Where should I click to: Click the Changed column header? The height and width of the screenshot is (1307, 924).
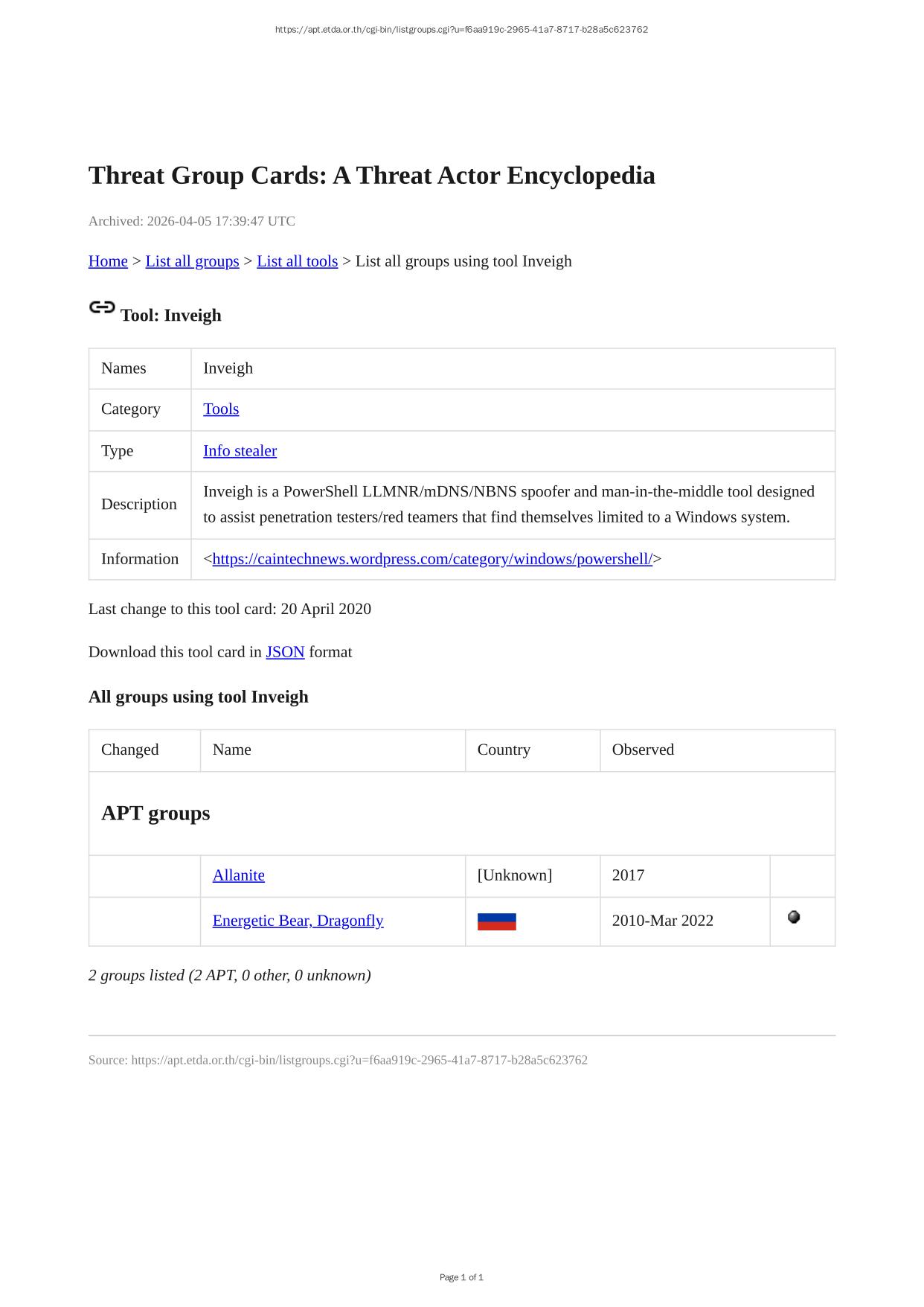[x=129, y=750]
